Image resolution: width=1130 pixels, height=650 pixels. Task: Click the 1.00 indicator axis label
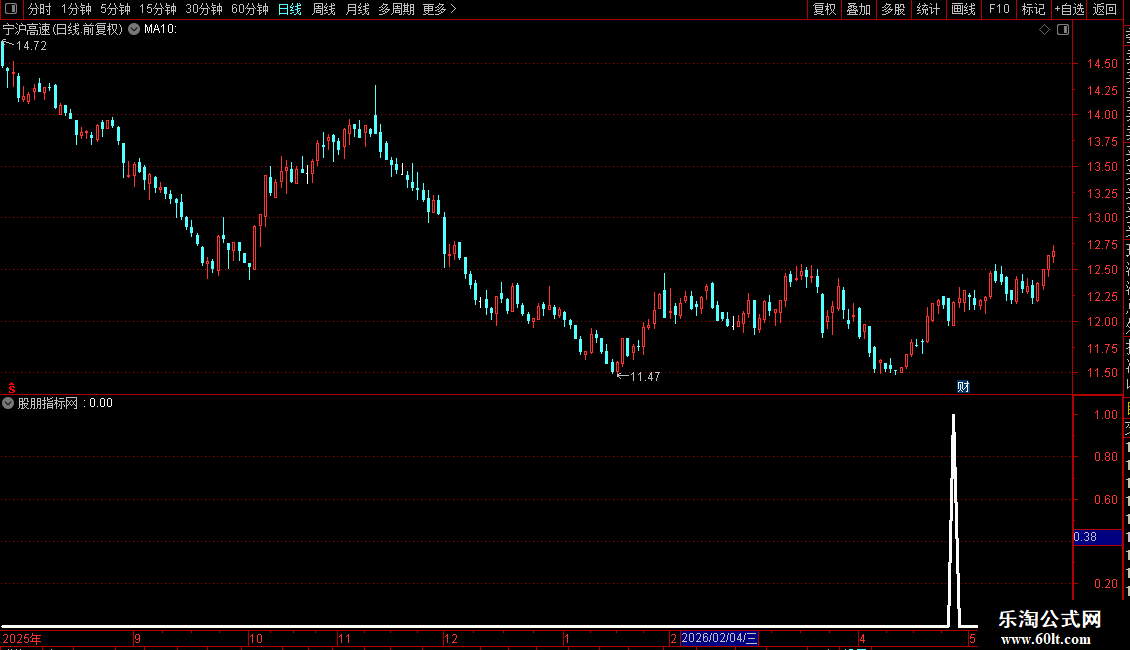(1105, 414)
